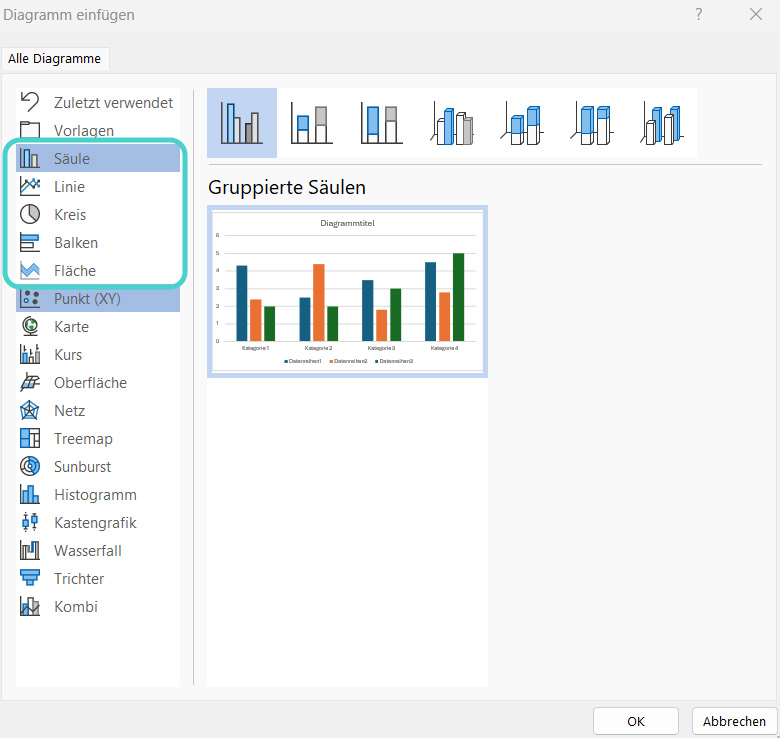The width and height of the screenshot is (780, 738).
Task: Open help with the question mark
Action: [x=699, y=14]
